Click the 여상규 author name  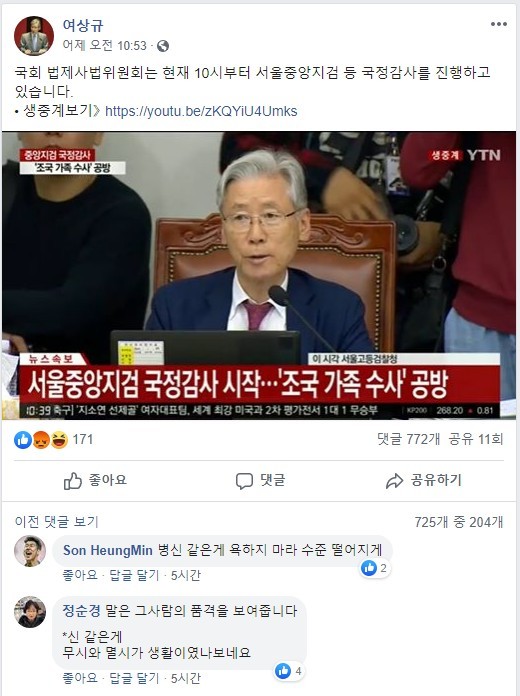pyautogui.click(x=83, y=25)
